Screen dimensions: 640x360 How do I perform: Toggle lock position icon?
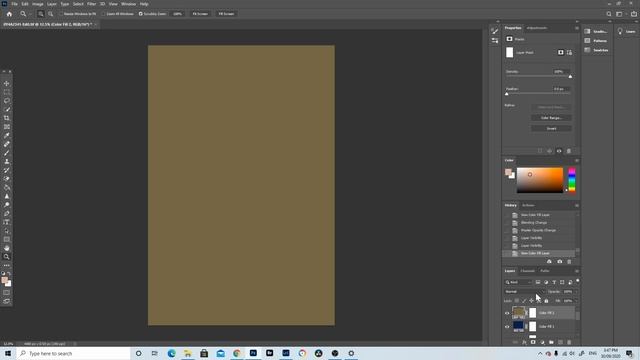[x=531, y=301]
